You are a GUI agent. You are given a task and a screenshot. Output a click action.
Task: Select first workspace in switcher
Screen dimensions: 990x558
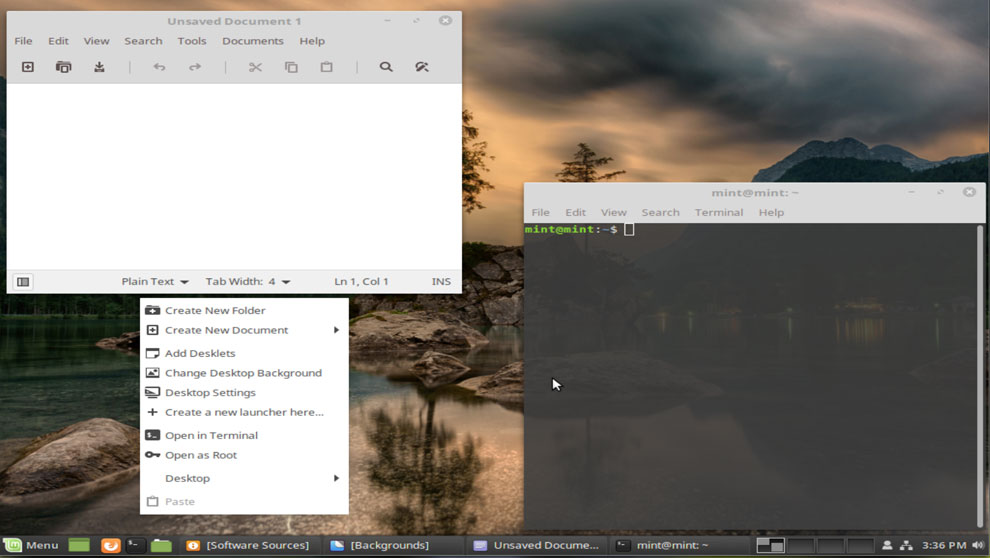click(x=770, y=545)
